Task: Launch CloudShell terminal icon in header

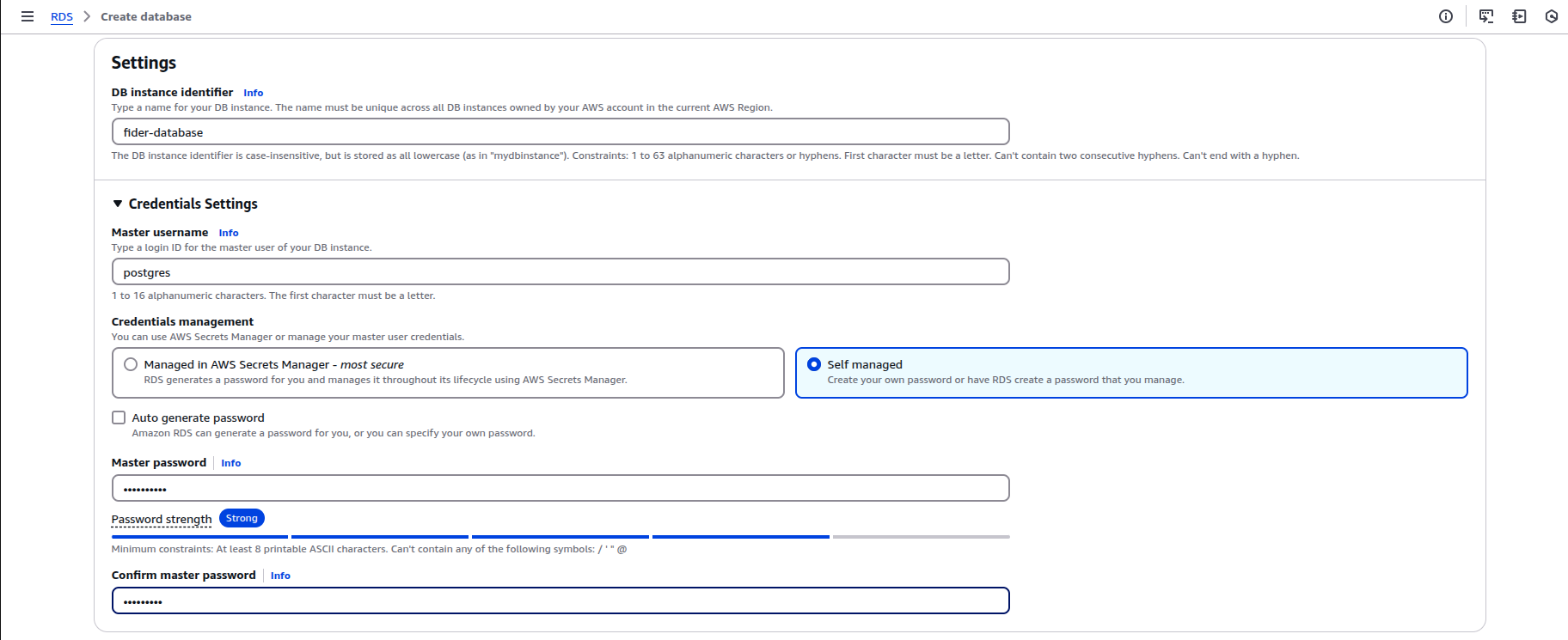Action: (1486, 16)
